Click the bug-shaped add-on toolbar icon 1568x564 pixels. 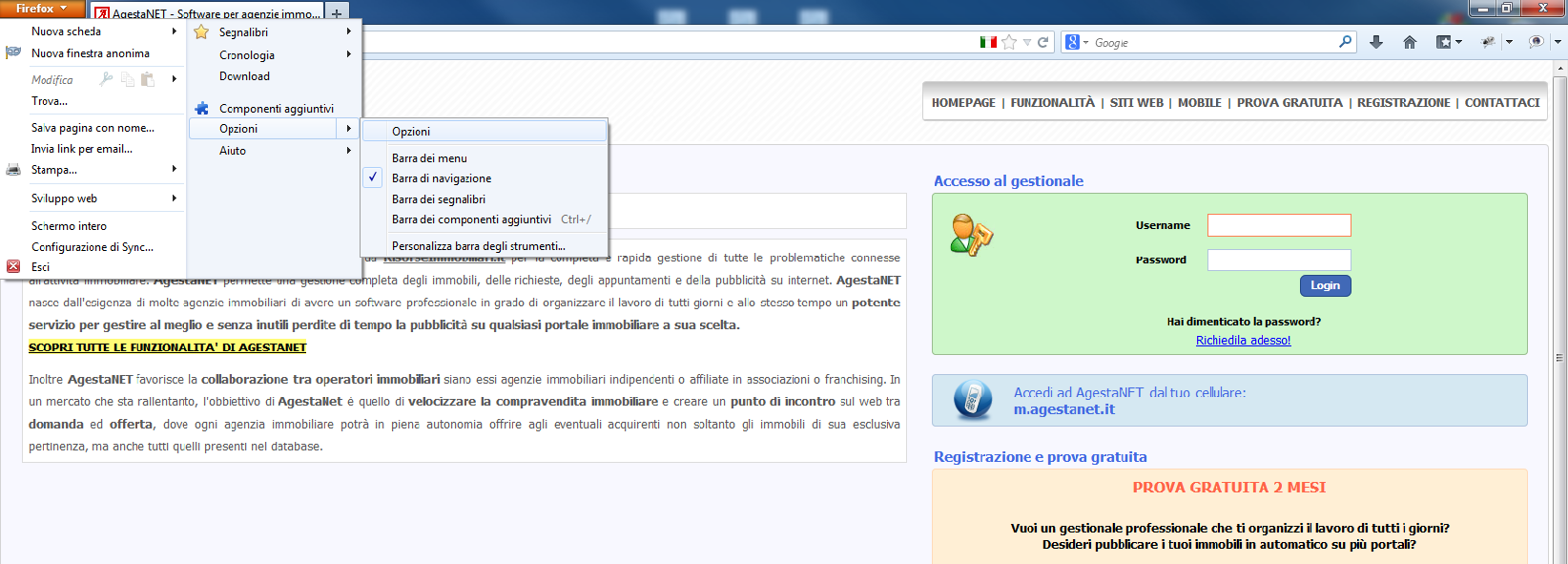tap(1488, 42)
